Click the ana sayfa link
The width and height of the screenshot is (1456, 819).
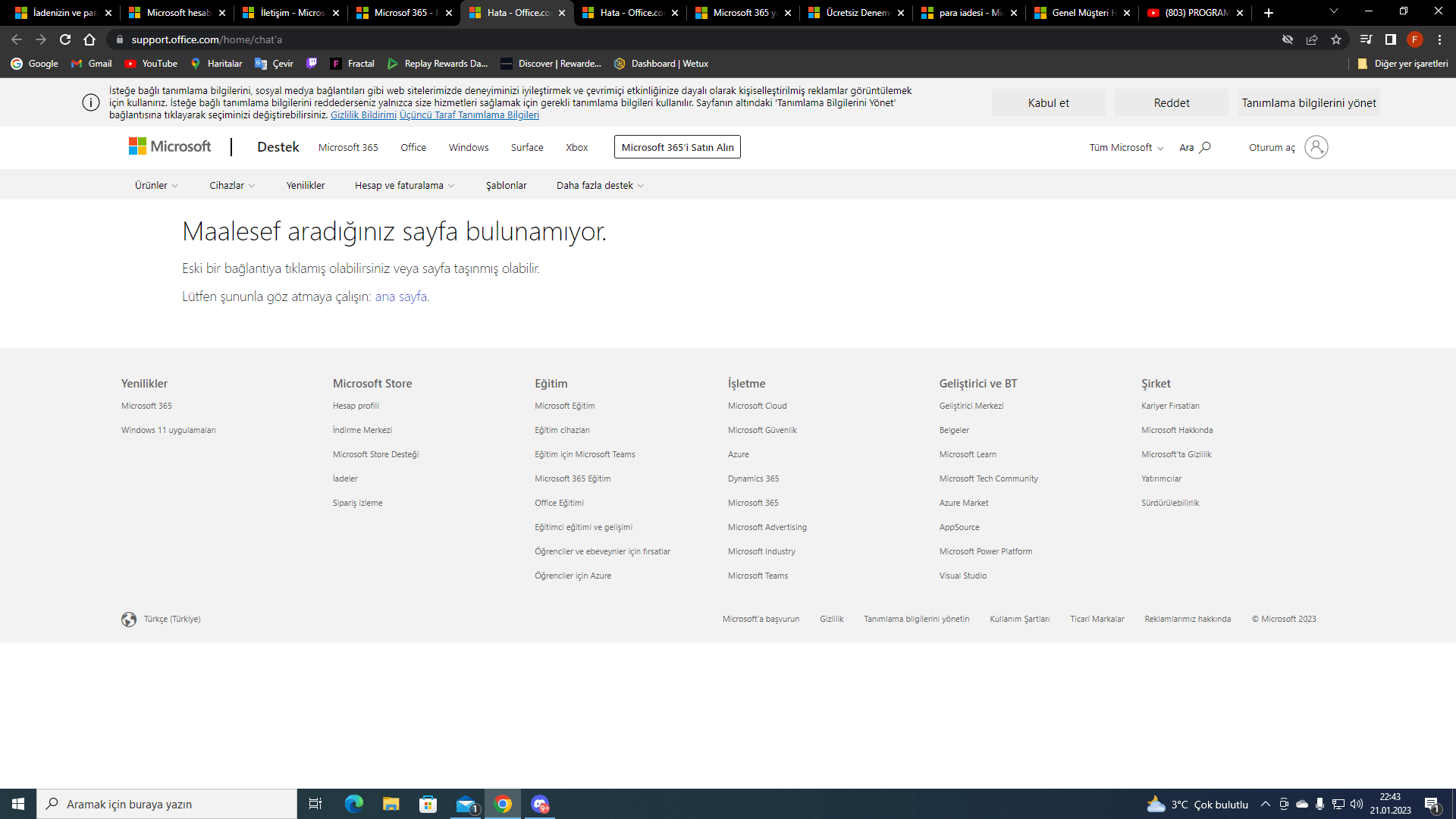pyautogui.click(x=400, y=297)
